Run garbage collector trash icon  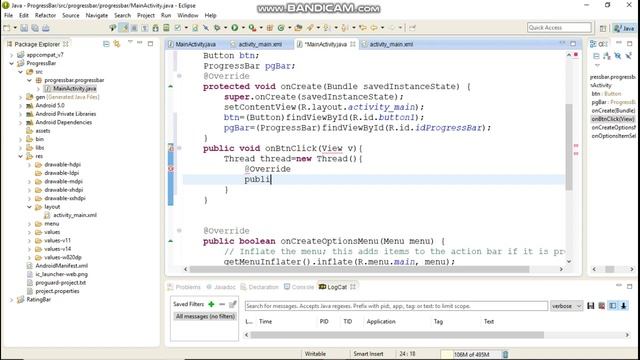(505, 354)
